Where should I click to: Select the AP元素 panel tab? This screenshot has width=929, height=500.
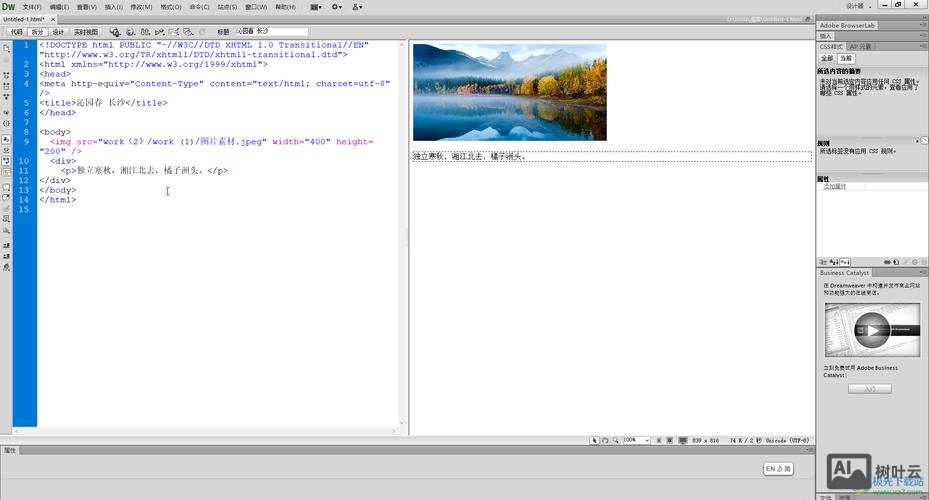(x=860, y=47)
